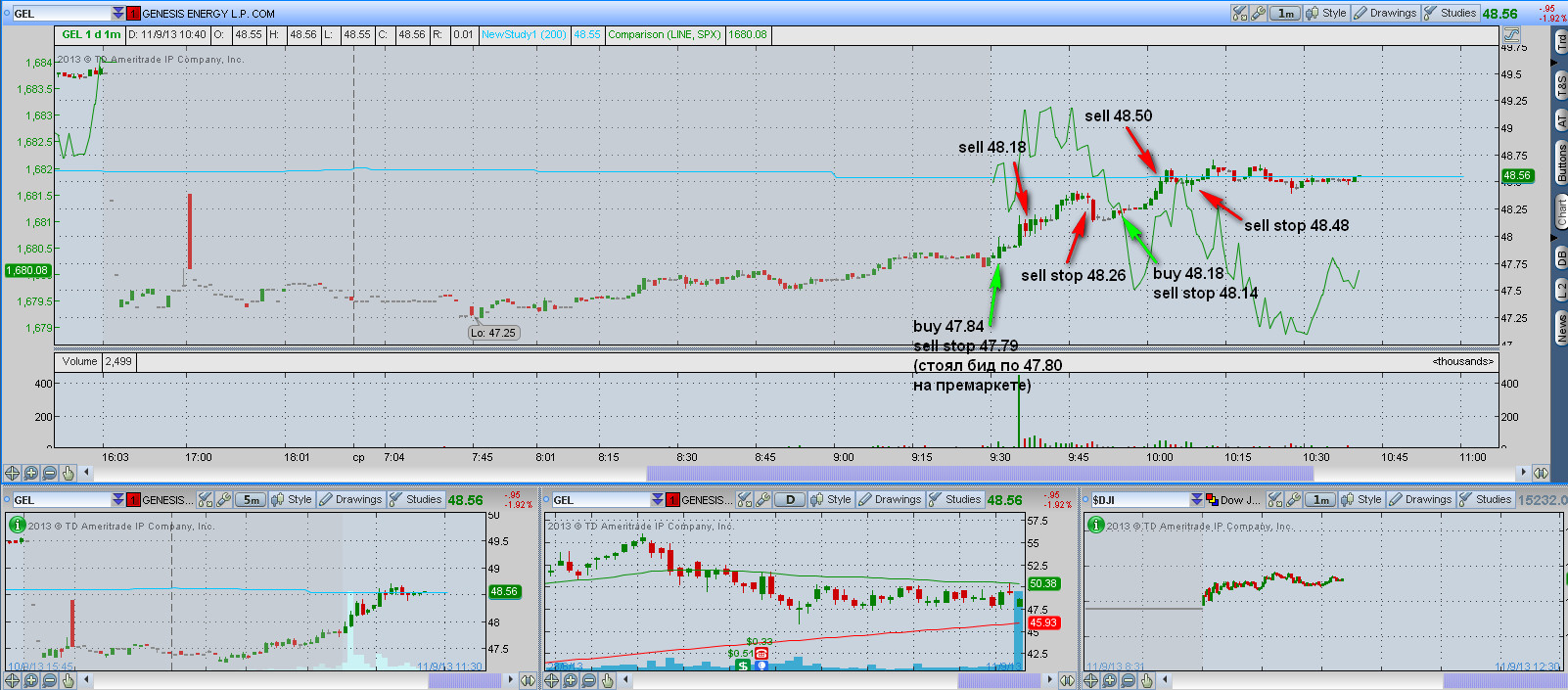Click the info icon in the 5m chart
The width and height of the screenshot is (1568, 690).
(x=17, y=525)
